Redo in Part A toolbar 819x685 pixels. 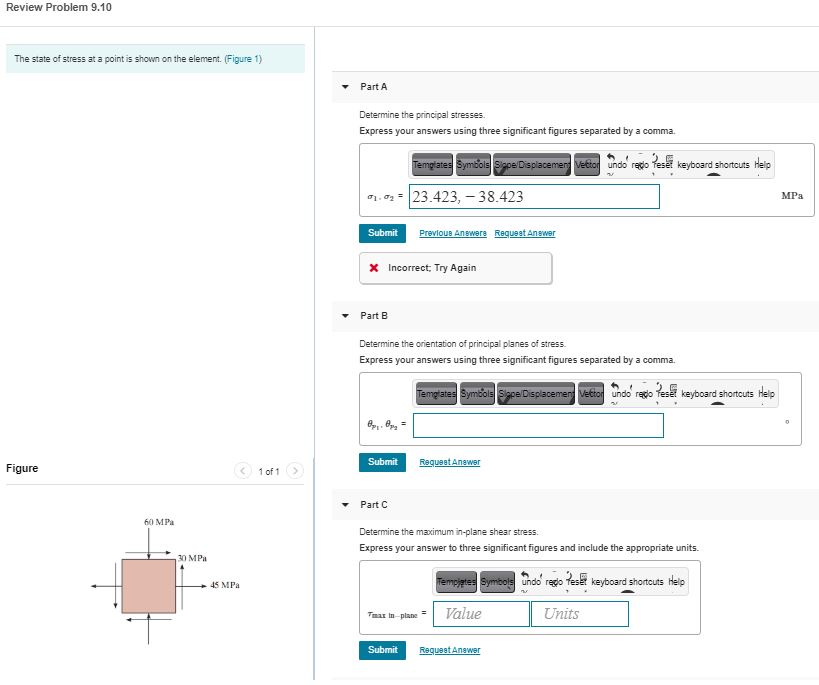pos(642,165)
